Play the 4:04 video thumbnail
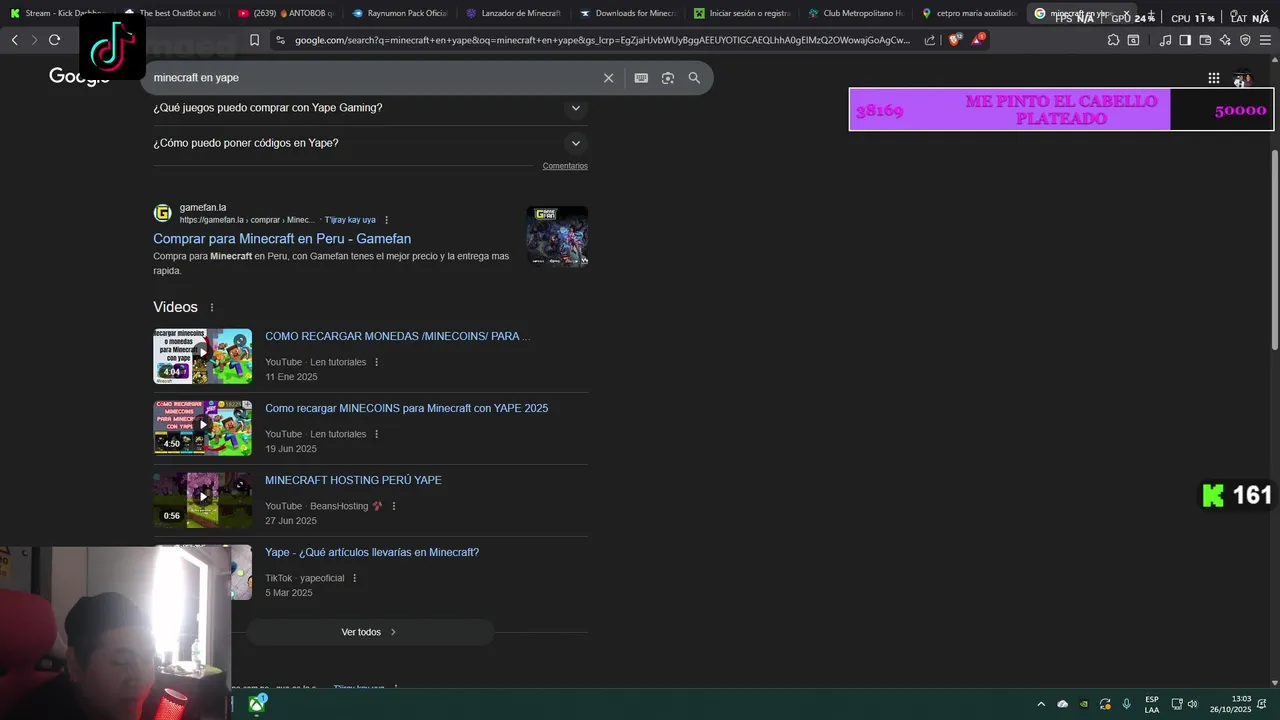The width and height of the screenshot is (1280, 720). [202, 356]
